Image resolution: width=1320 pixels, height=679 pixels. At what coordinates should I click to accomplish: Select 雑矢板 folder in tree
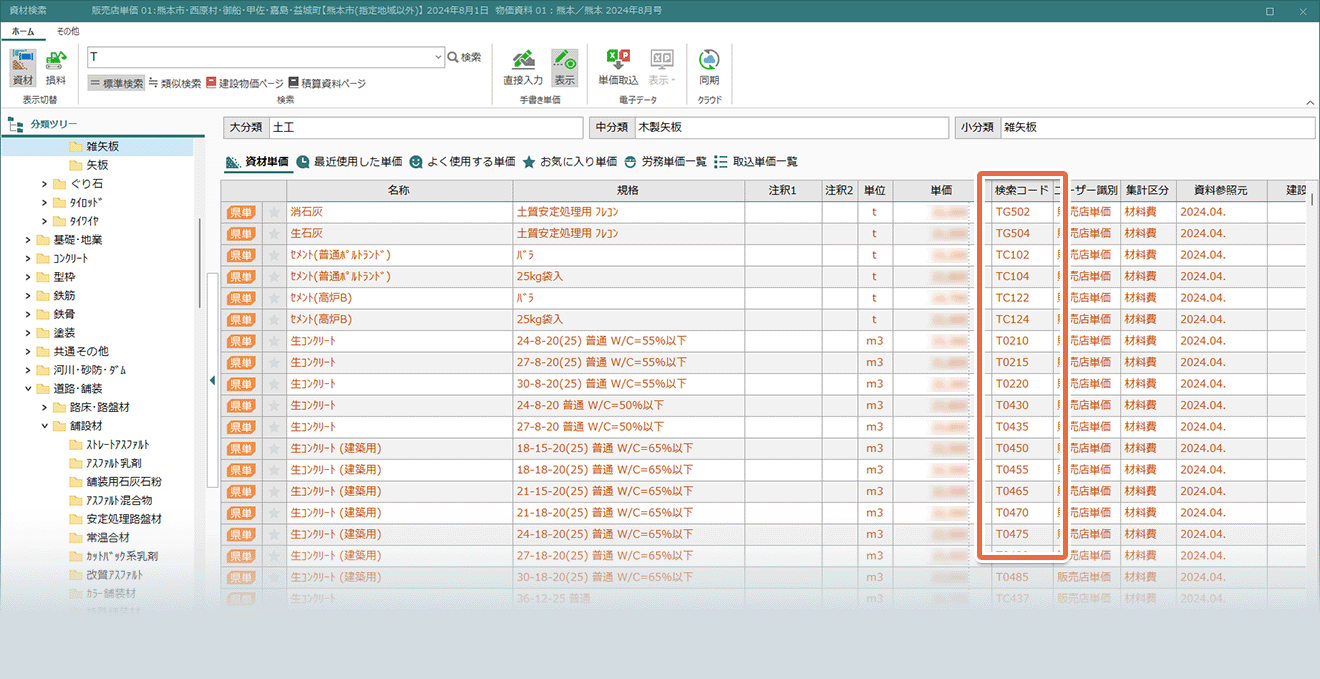pyautogui.click(x=96, y=147)
